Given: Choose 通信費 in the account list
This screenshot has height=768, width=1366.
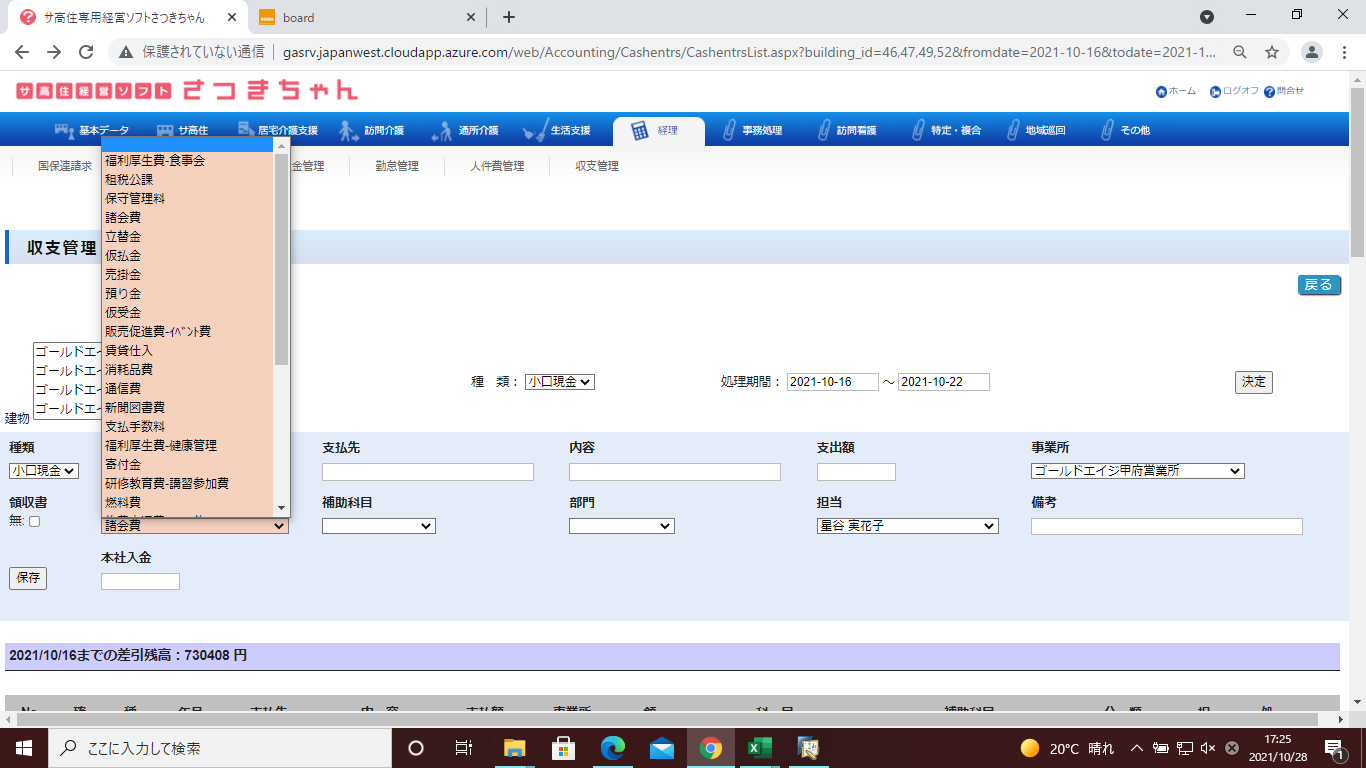Looking at the screenshot, I should (x=123, y=388).
